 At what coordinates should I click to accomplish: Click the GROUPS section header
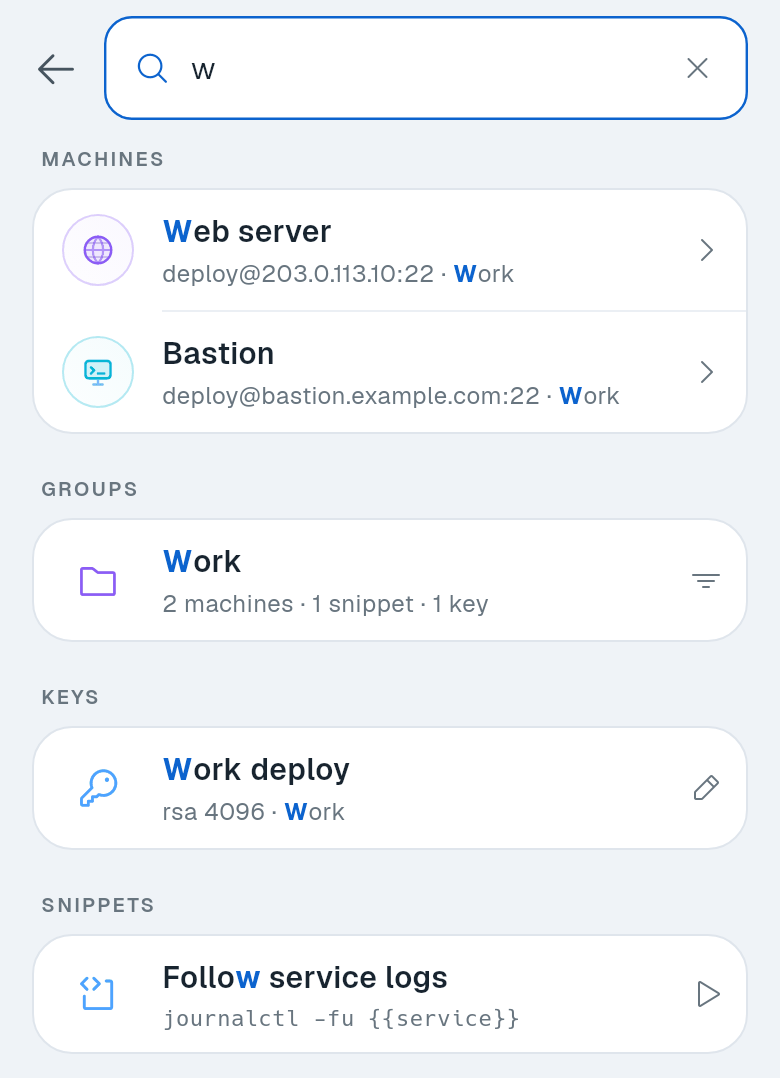90,490
